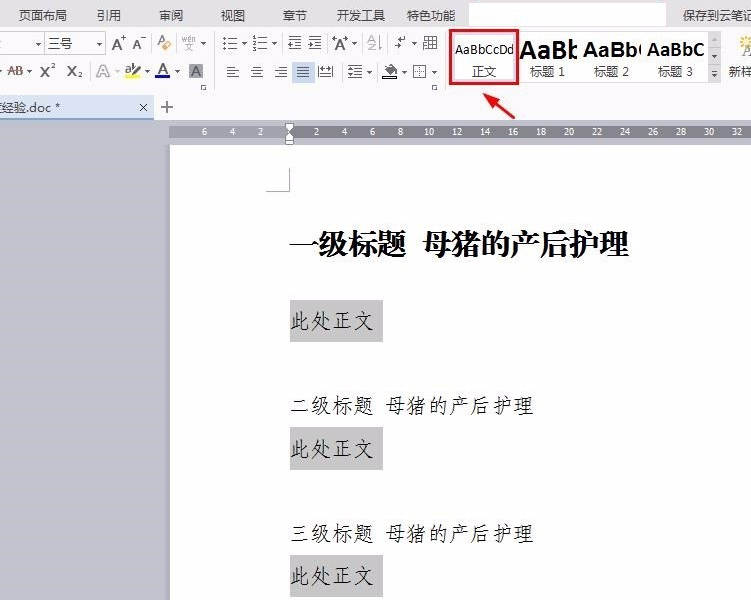Increase paragraph indent

point(315,43)
